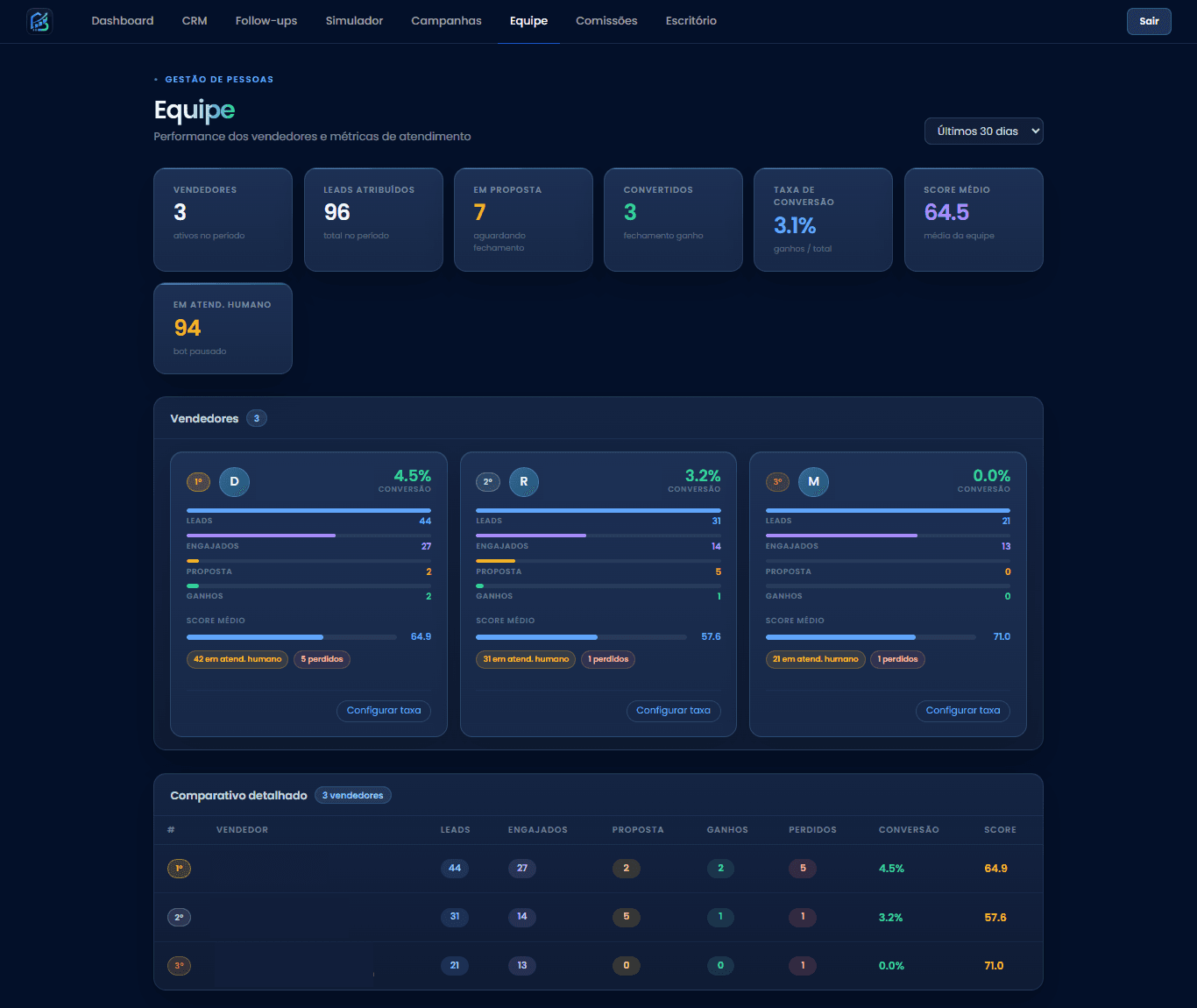Click the SCORE column header
The width and height of the screenshot is (1197, 1008).
1000,830
